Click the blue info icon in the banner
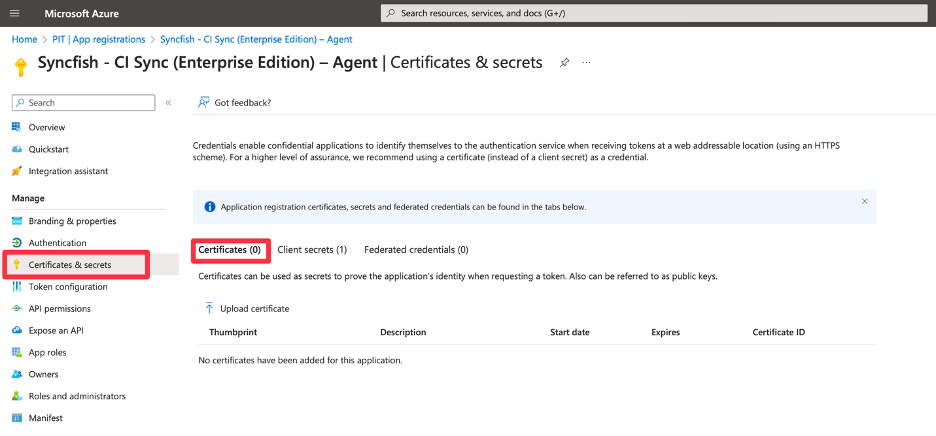Viewport: 936px width, 436px height. click(210, 207)
